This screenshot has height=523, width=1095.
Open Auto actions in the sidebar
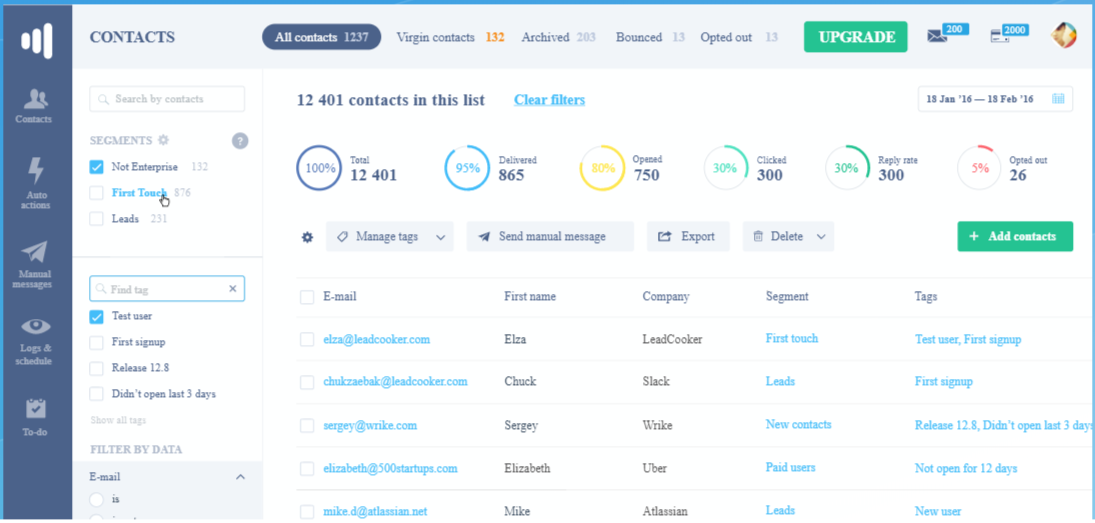[x=36, y=184]
